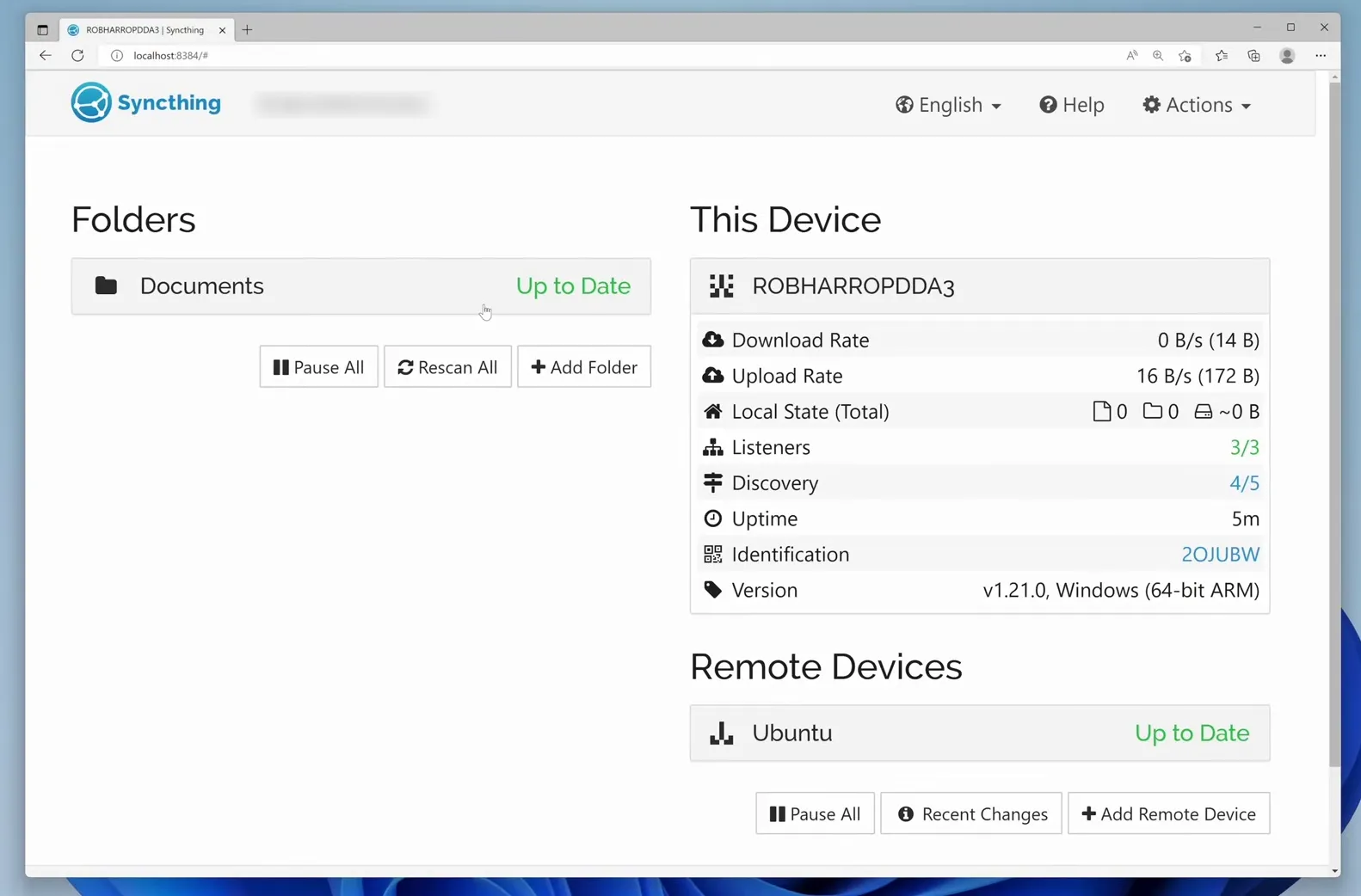
Task: Click version text v1.21.0, Windows (64-bit ARM)
Action: click(x=1121, y=591)
